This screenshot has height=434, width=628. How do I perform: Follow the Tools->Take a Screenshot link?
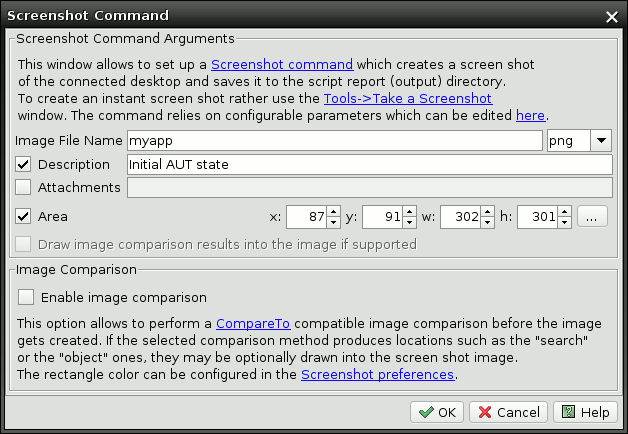pyautogui.click(x=407, y=98)
